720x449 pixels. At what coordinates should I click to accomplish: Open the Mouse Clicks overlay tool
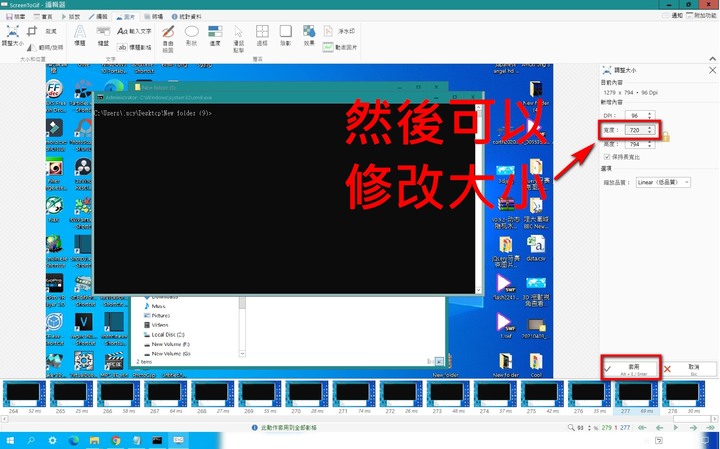pos(238,38)
